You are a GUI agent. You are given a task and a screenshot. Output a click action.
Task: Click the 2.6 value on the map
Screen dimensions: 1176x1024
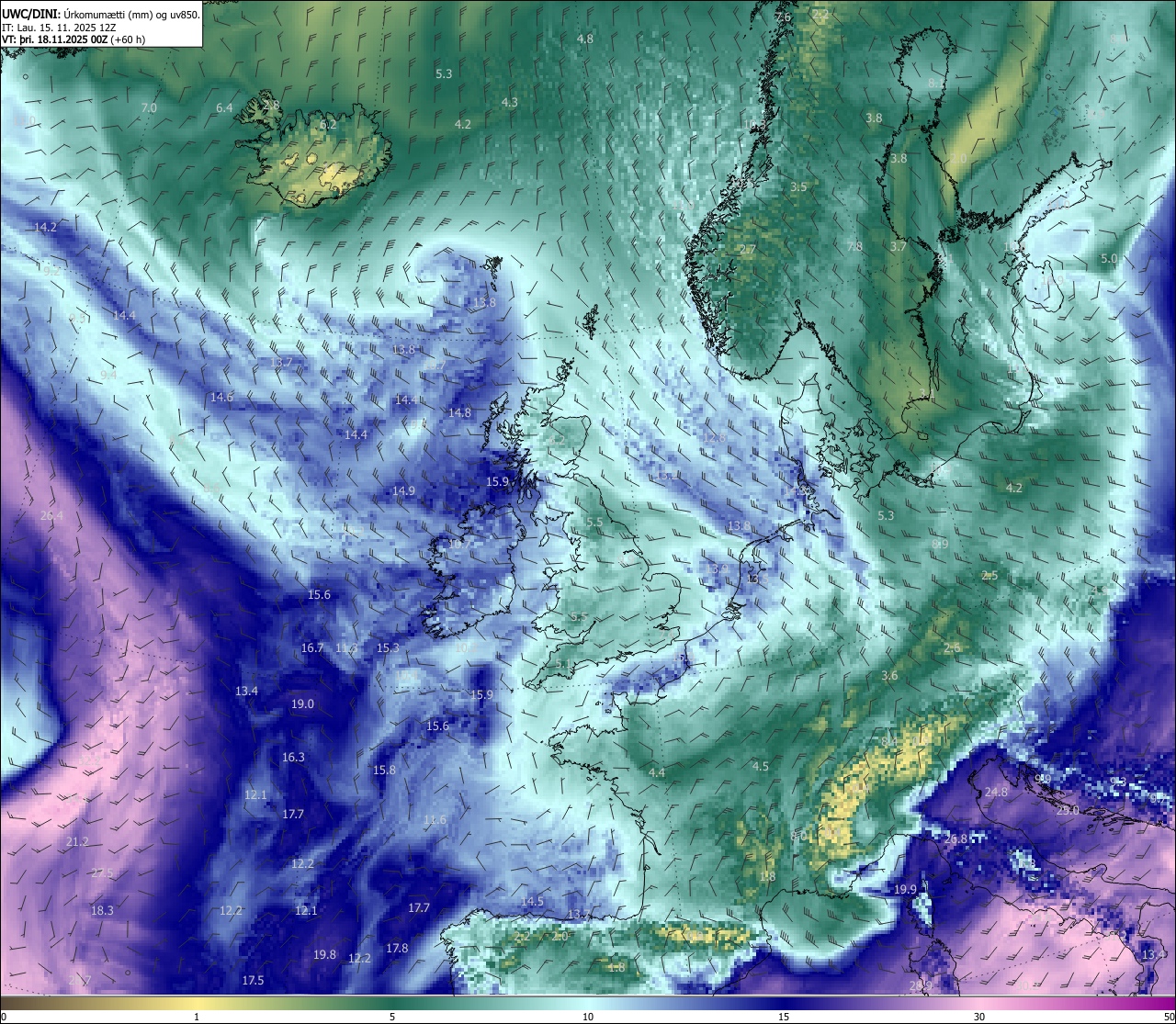click(x=952, y=648)
